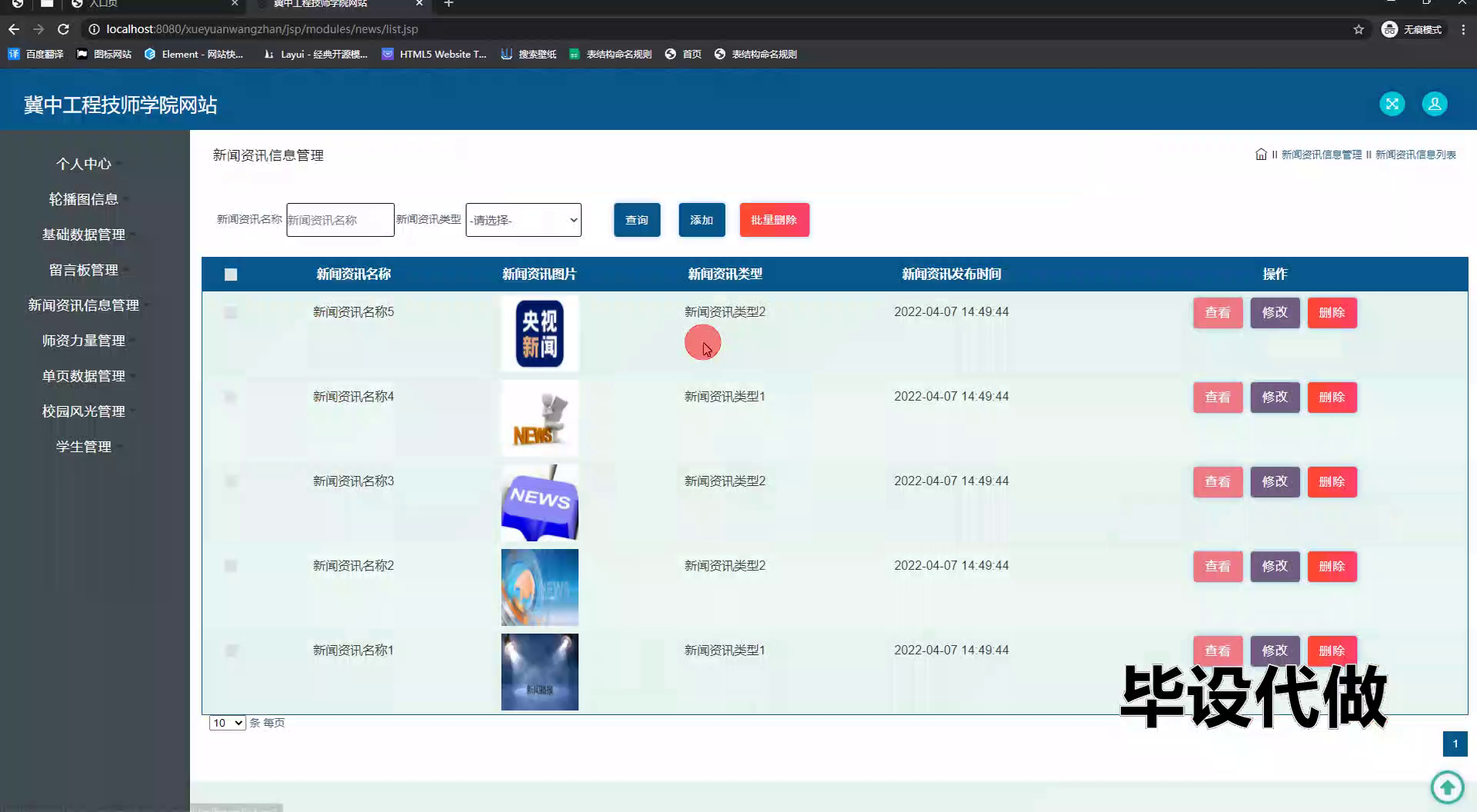Open the globe thumbnail for 新闻资讯名称2
The height and width of the screenshot is (812, 1477).
pyautogui.click(x=539, y=587)
